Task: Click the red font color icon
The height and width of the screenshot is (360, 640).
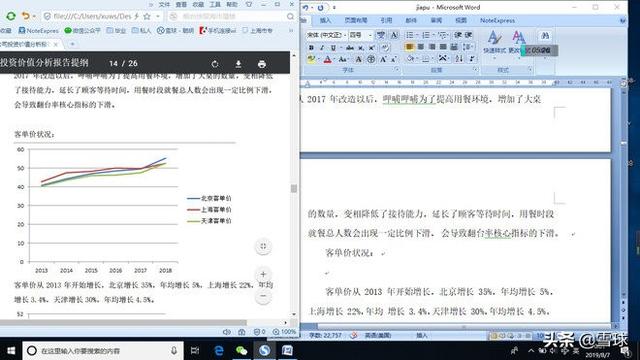Action: click(327, 60)
